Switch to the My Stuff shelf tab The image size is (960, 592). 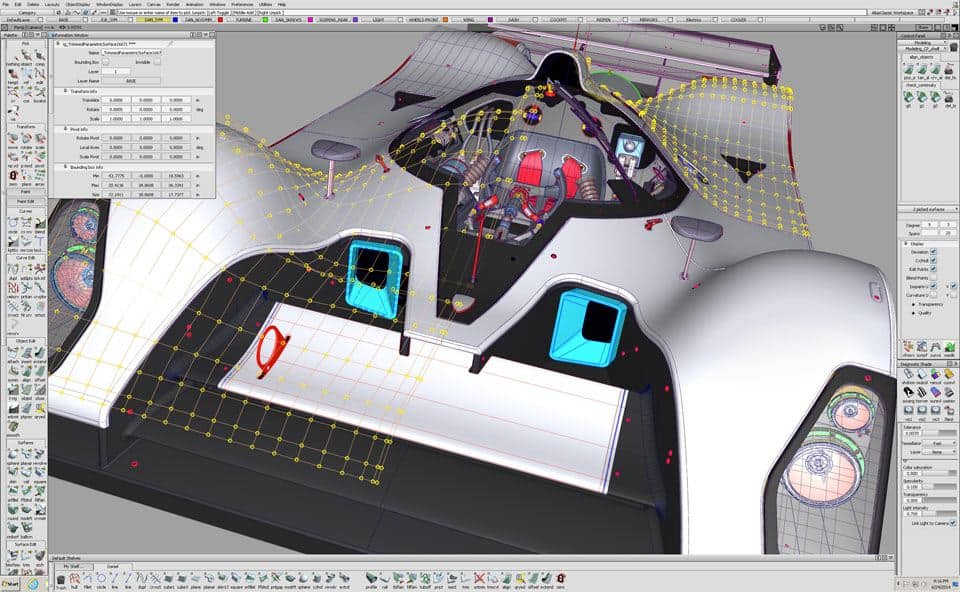(x=71, y=567)
